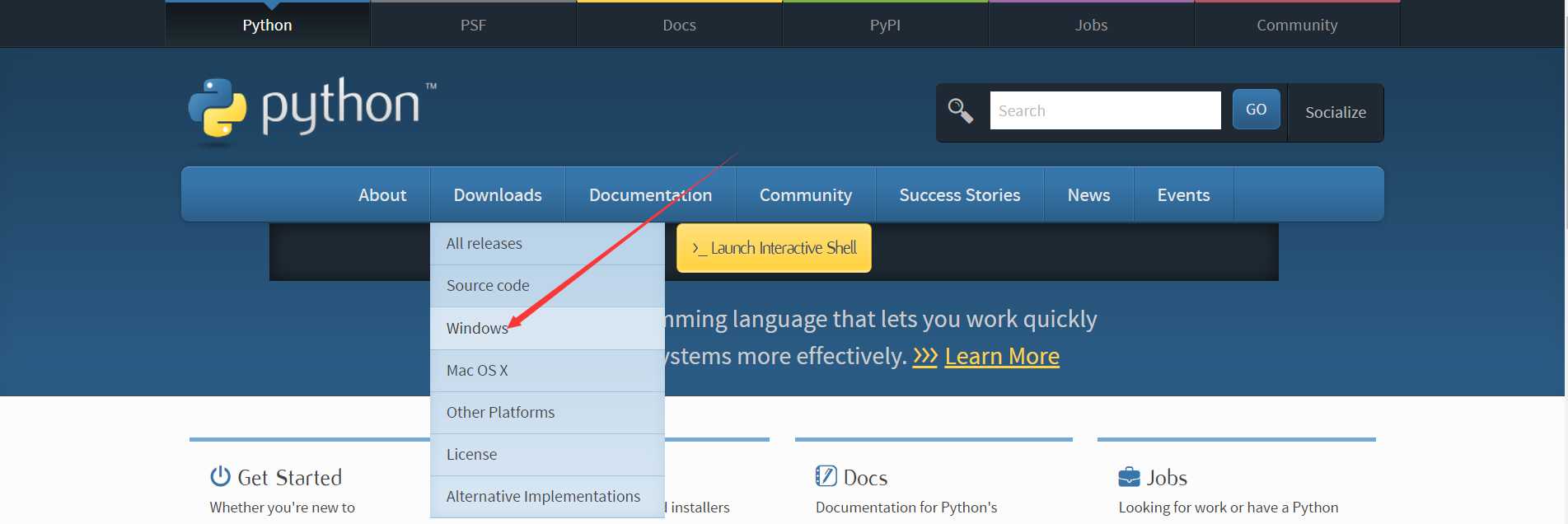1568x524 pixels.
Task: Select Alternative Implementations menu entry
Action: pos(547,497)
